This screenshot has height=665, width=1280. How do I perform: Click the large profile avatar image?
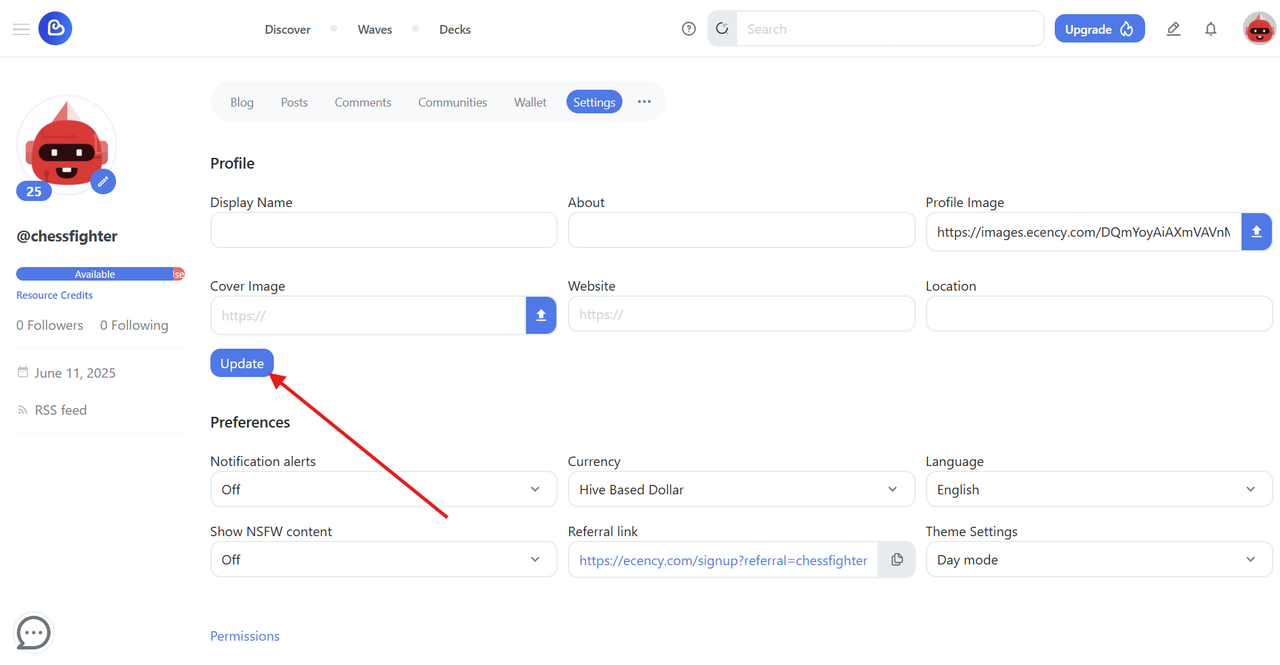66,145
